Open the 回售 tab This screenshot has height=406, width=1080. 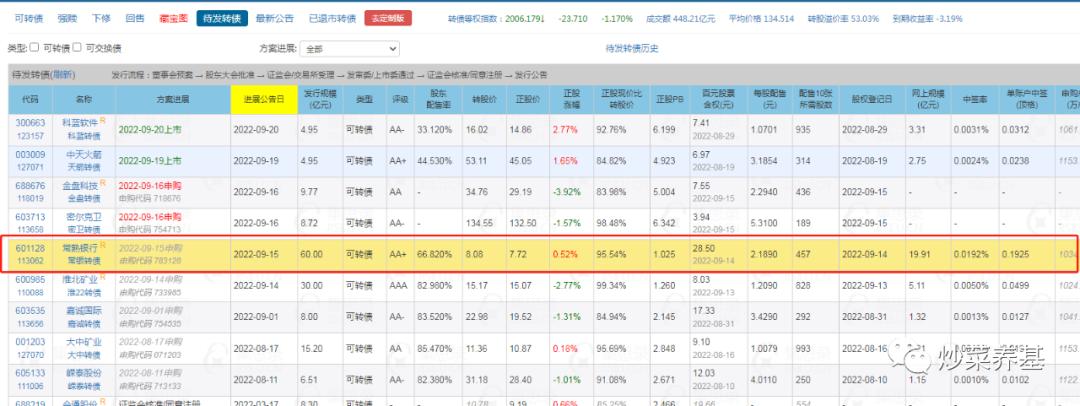coord(135,19)
